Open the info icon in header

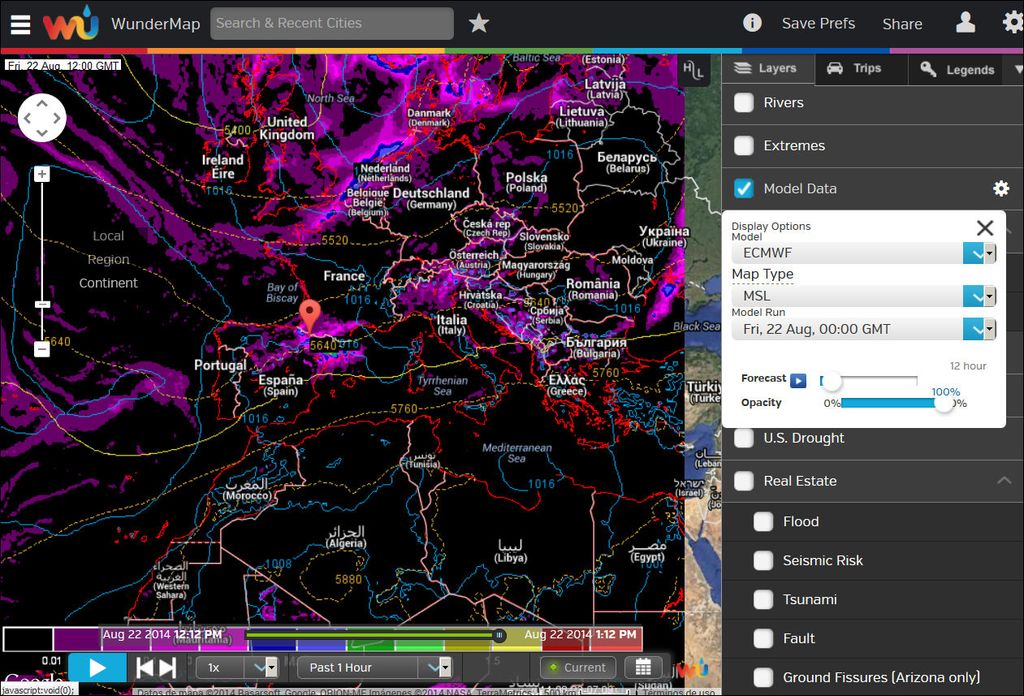pyautogui.click(x=752, y=24)
